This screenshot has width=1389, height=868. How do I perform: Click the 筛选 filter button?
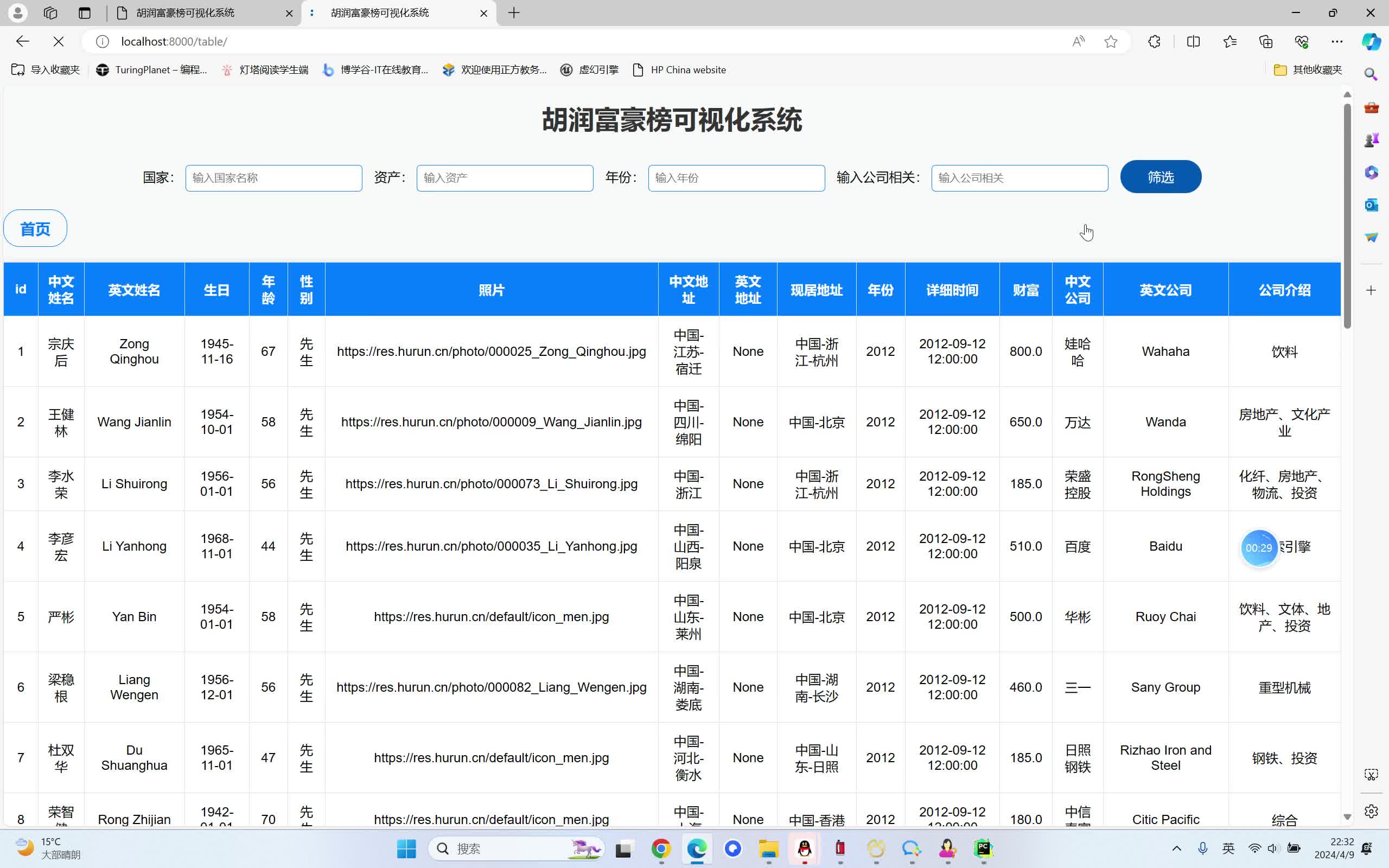tap(1160, 177)
